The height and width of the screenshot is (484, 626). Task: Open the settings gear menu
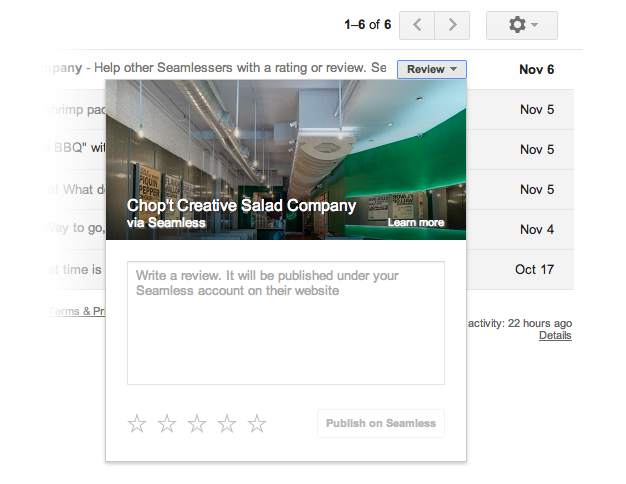click(522, 25)
